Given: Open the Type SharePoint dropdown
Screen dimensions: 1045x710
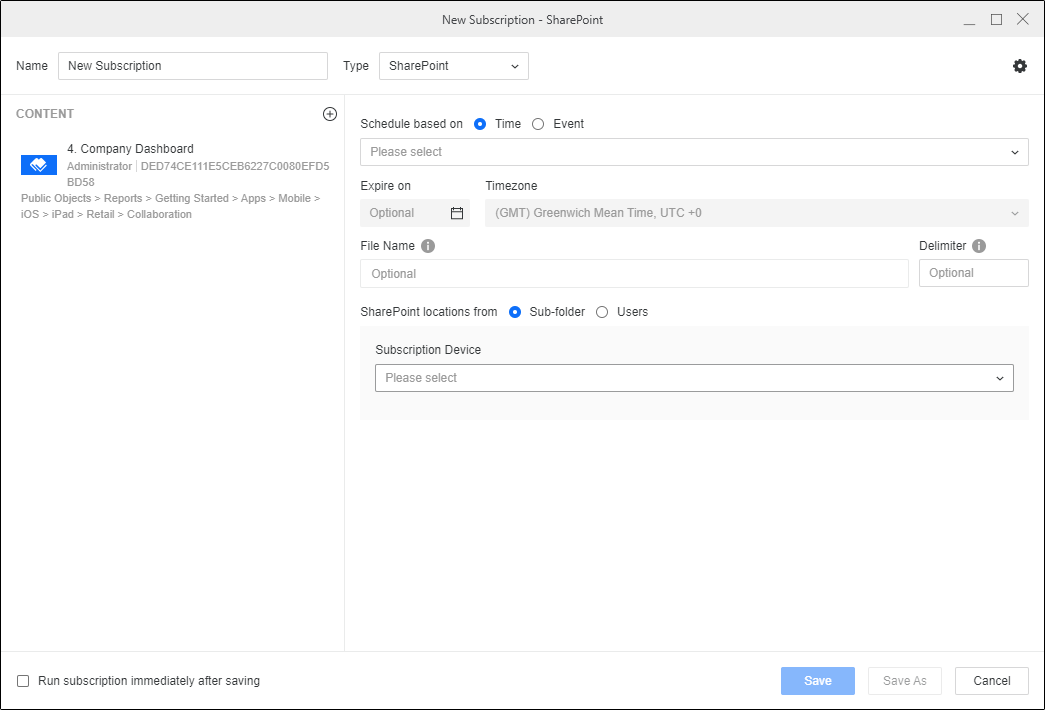Looking at the screenshot, I should click(x=453, y=66).
